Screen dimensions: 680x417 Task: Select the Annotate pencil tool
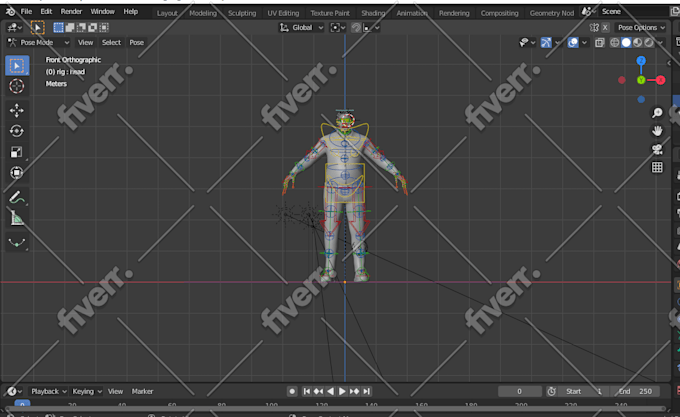[17, 198]
